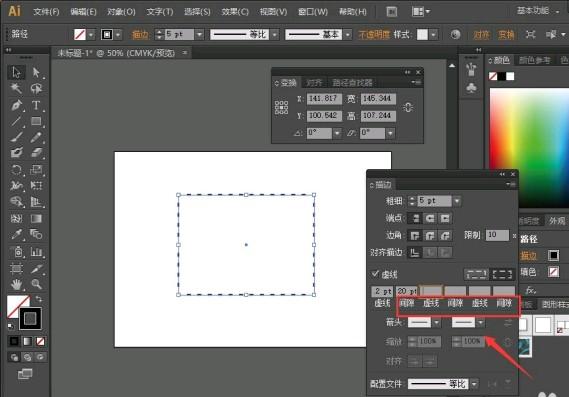Select the Eraser tool
Screen dimensions: 569x397
(x=36, y=152)
